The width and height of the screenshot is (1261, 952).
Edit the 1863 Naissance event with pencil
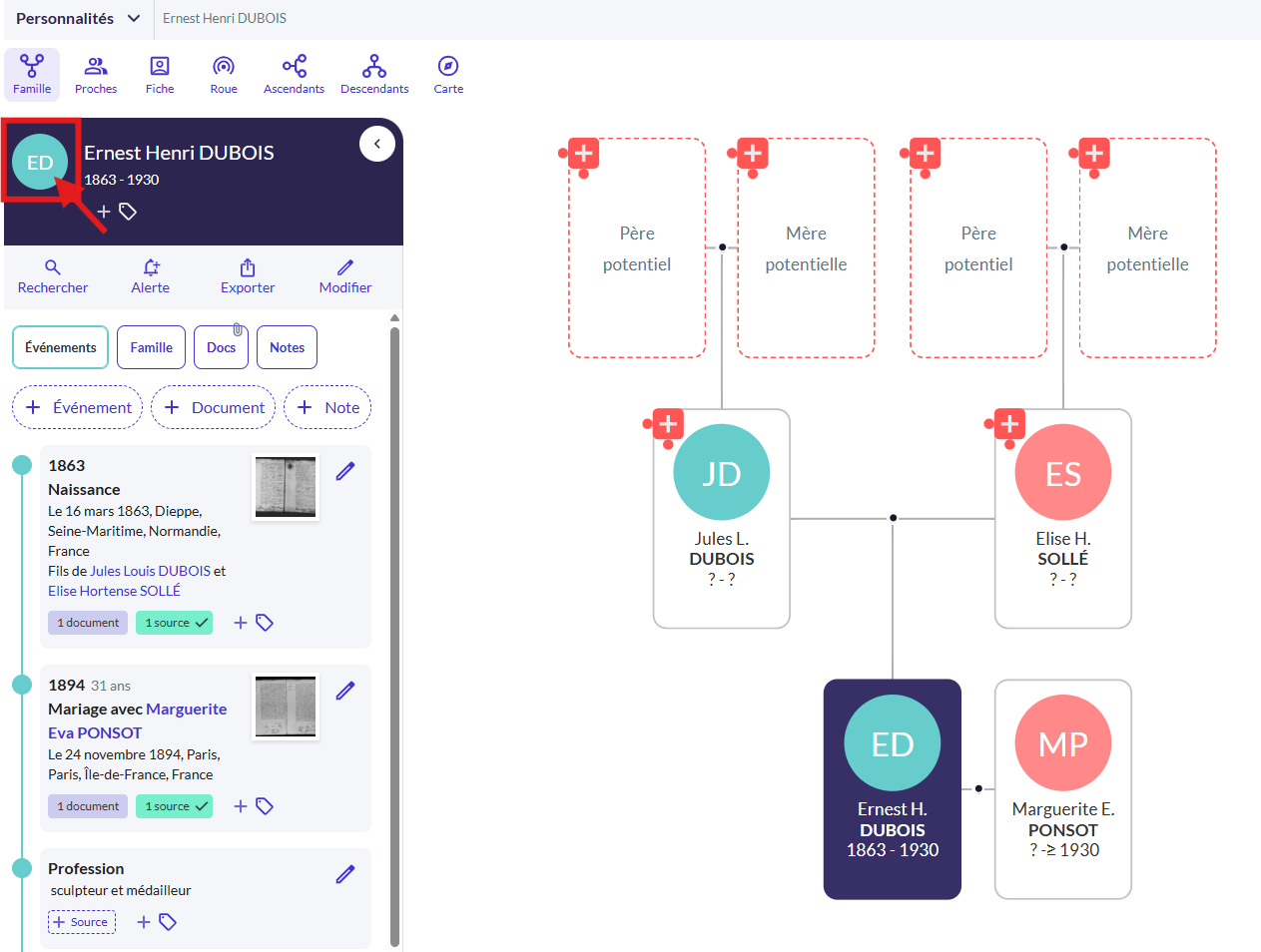pyautogui.click(x=345, y=471)
